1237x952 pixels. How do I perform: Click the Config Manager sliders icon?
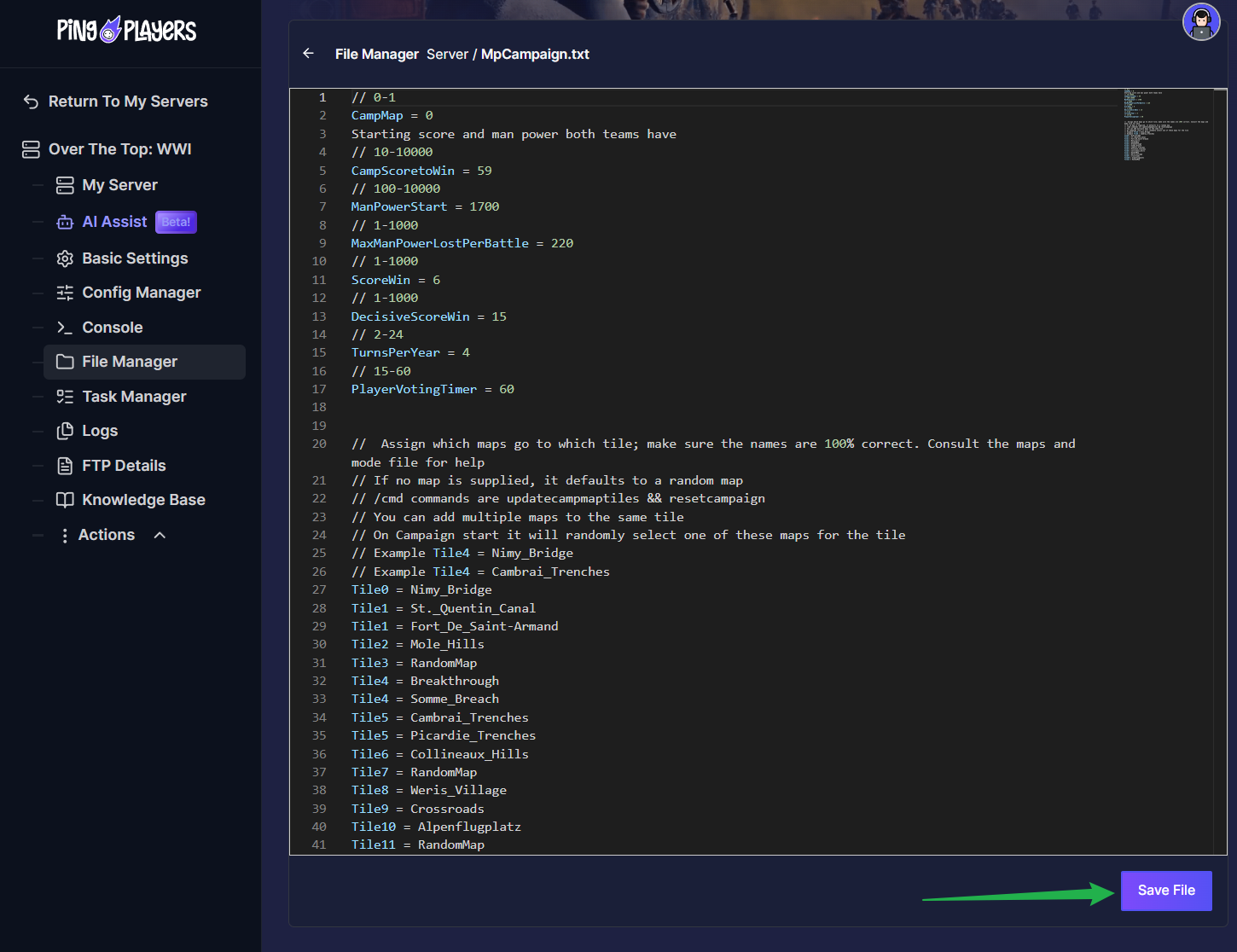click(65, 293)
